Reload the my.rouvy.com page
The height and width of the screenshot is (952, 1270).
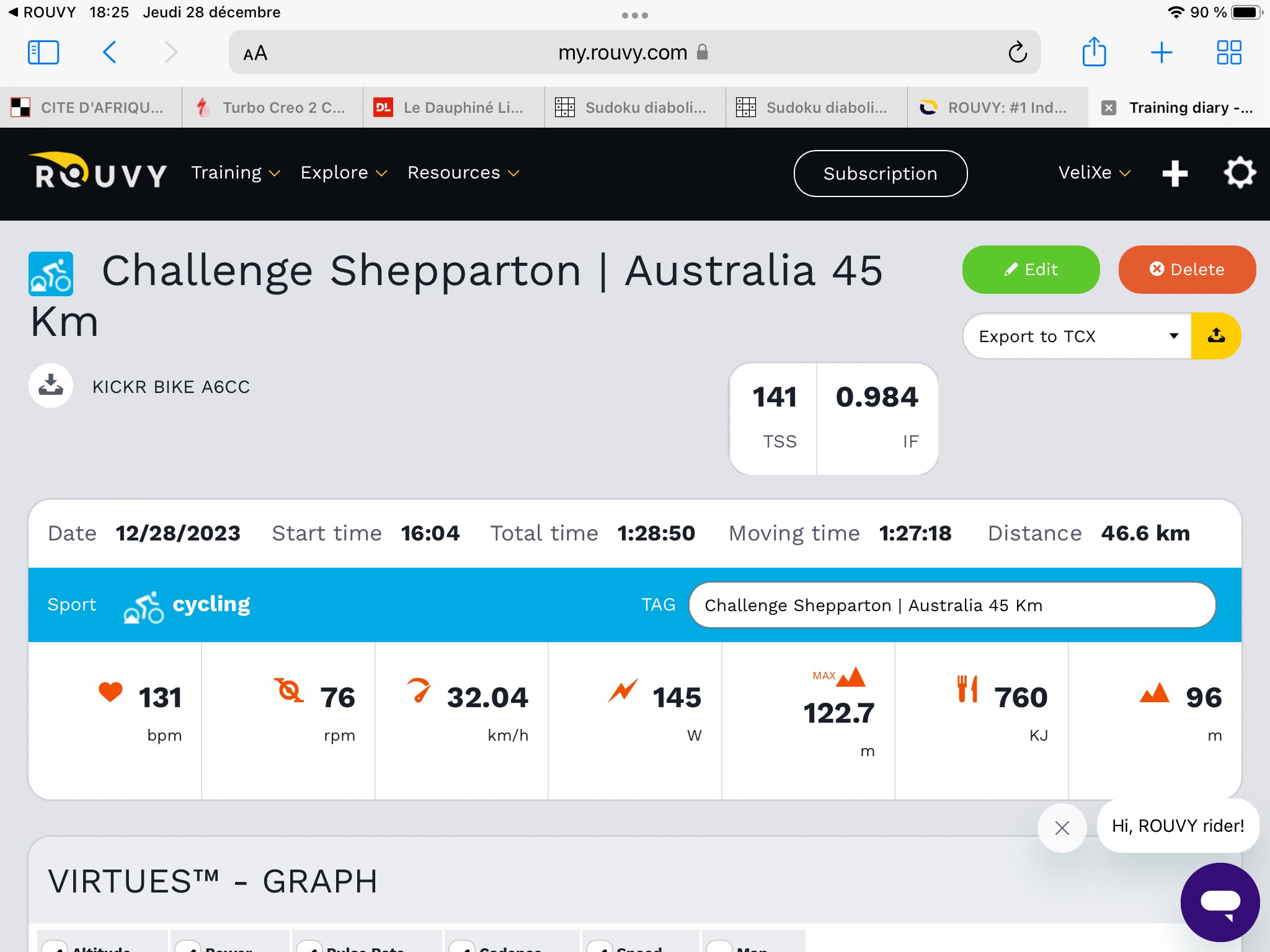click(1017, 53)
